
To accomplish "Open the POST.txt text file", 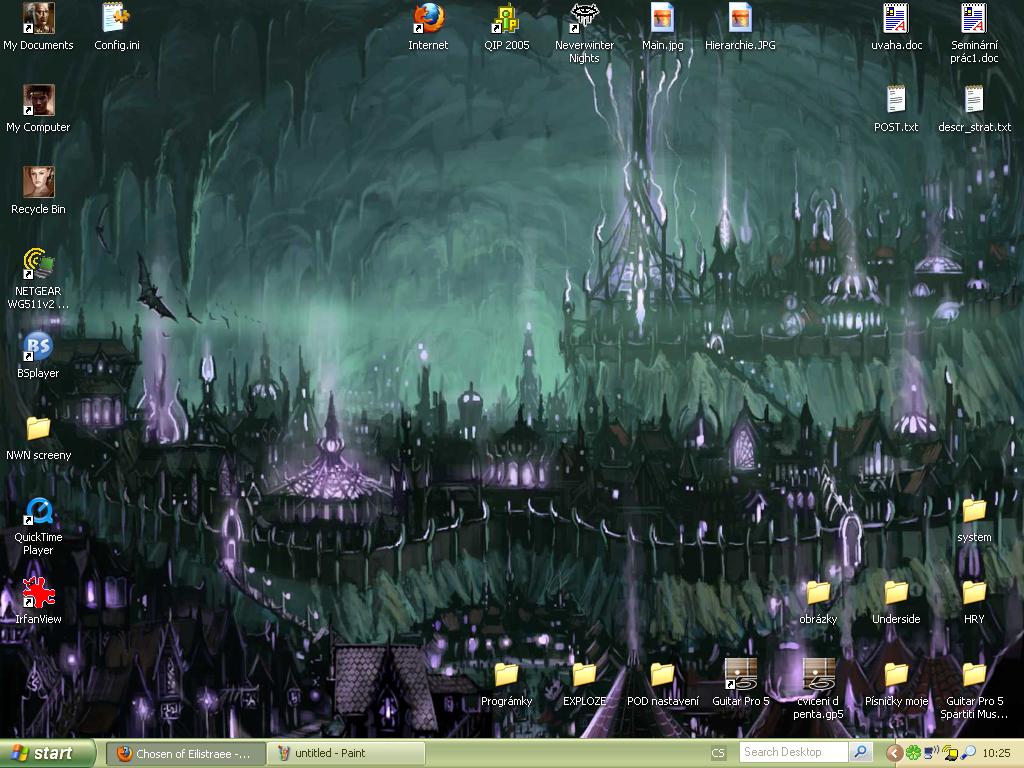I will tap(896, 101).
